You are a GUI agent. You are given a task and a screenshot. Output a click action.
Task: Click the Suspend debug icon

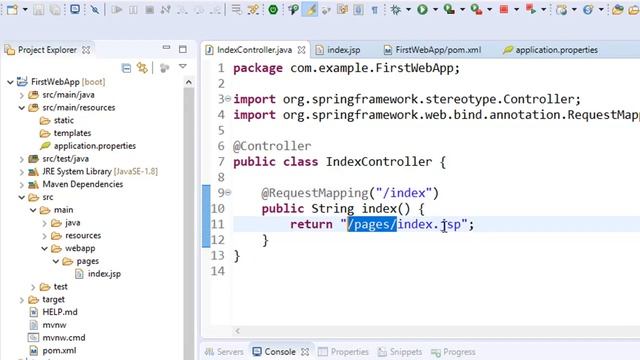tap(133, 9)
